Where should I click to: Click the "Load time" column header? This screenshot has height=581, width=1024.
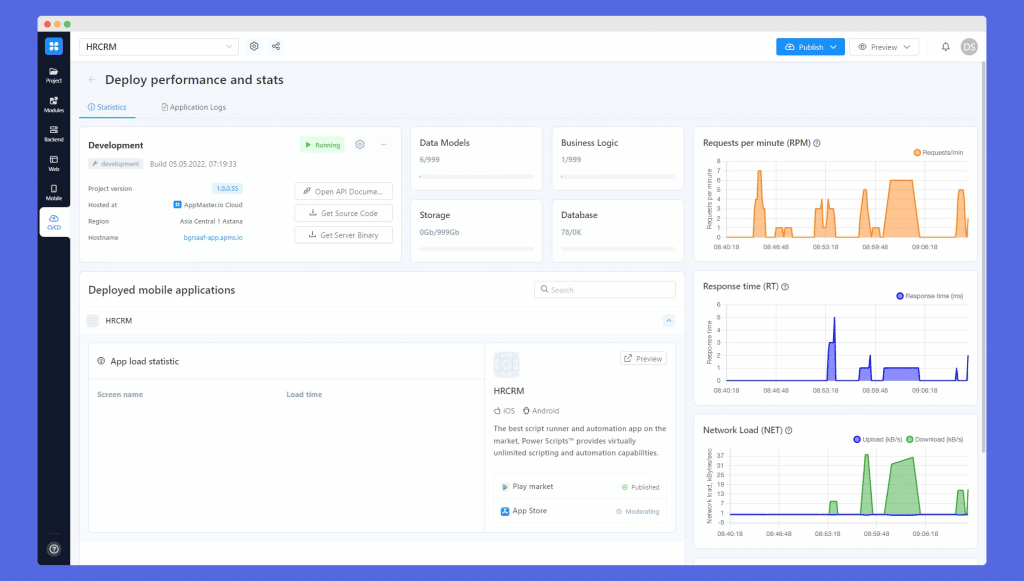coord(304,394)
